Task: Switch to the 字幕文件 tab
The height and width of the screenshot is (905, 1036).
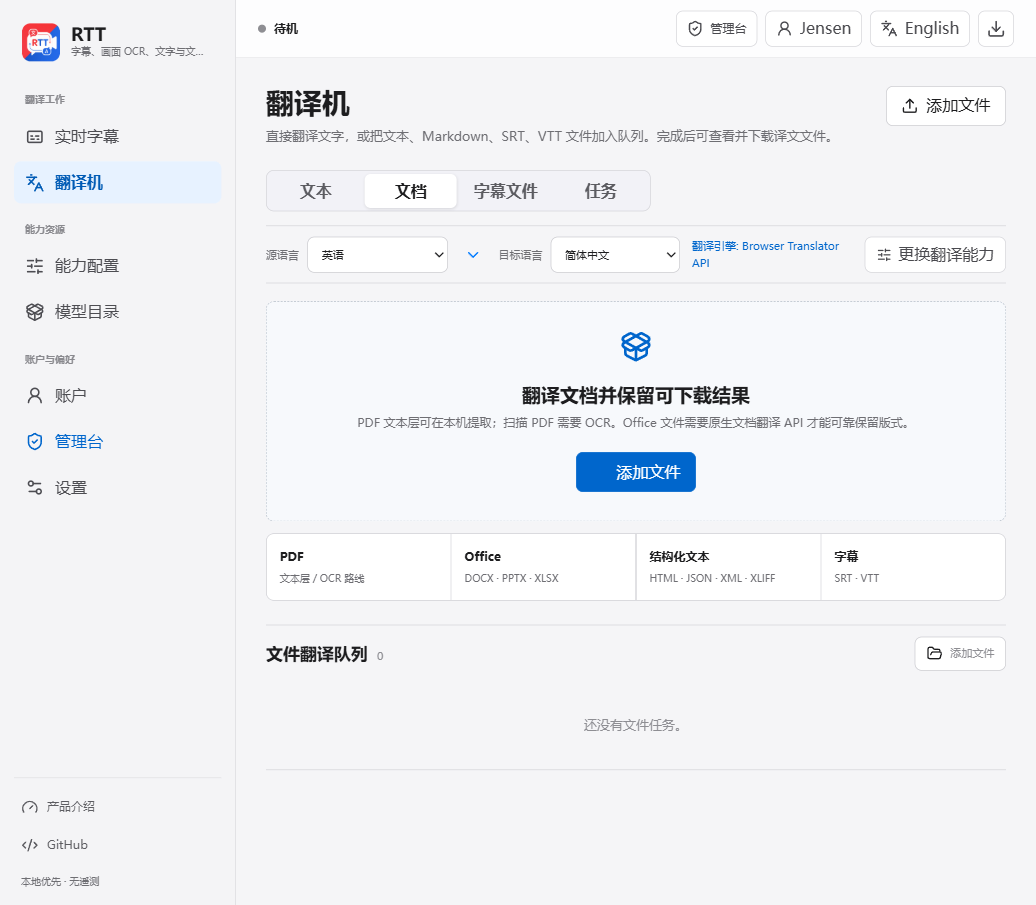Action: pyautogui.click(x=505, y=191)
